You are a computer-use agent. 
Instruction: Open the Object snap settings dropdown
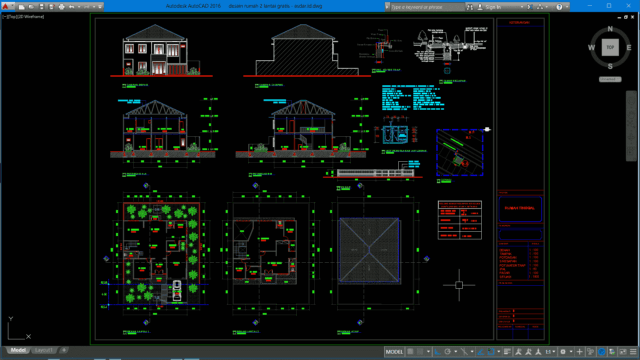click(499, 352)
